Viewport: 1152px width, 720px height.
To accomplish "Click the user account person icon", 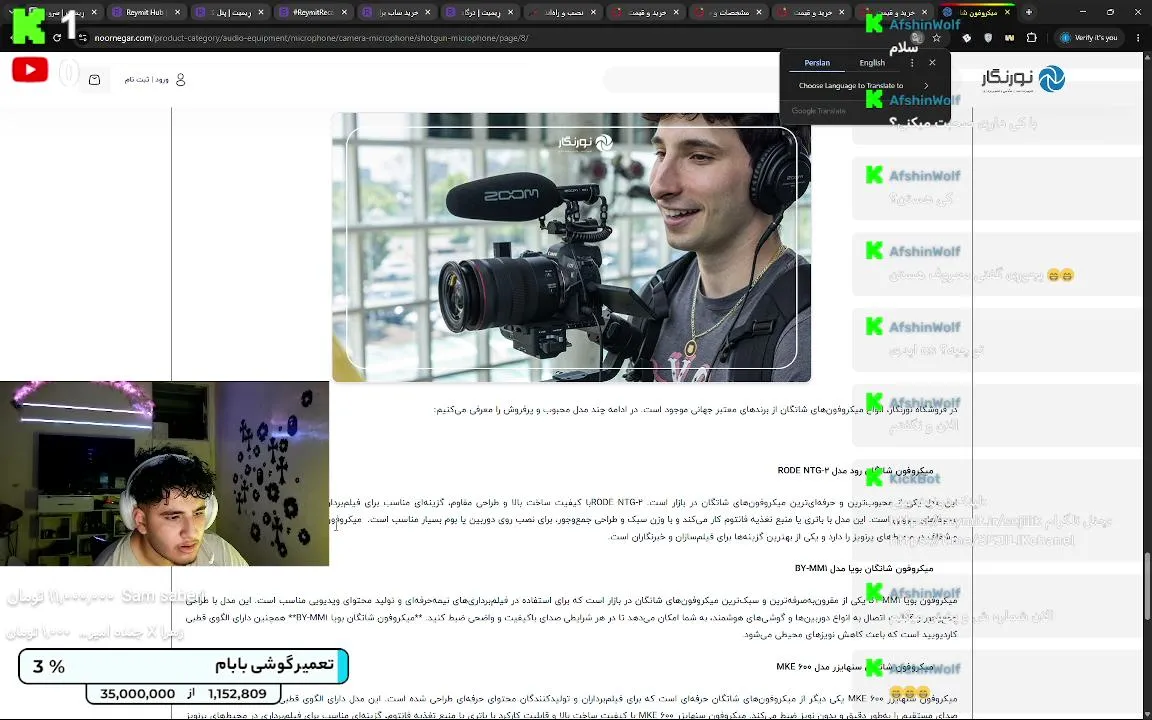I will 181,79.
